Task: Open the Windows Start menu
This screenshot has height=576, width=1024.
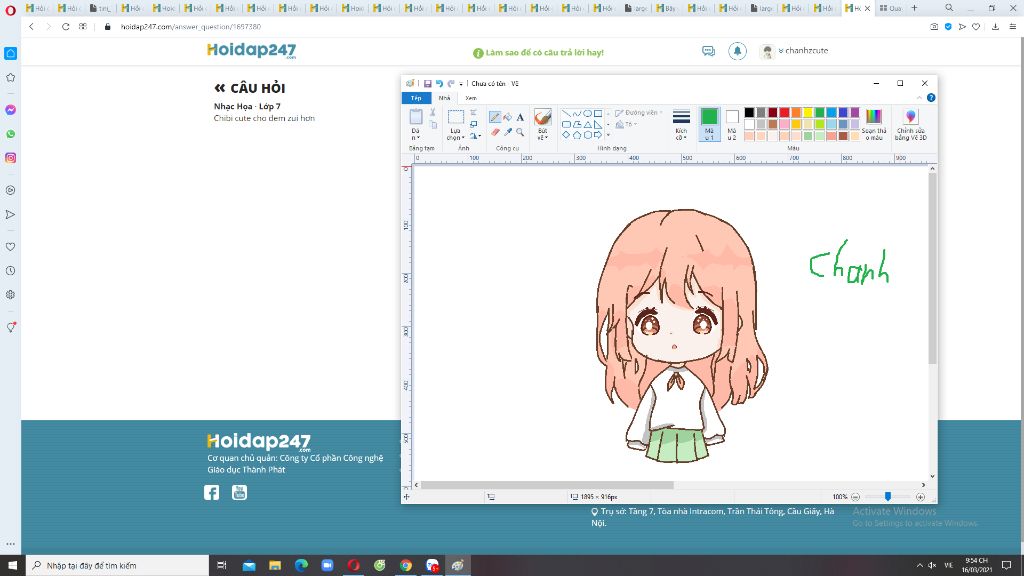Action: 12,566
